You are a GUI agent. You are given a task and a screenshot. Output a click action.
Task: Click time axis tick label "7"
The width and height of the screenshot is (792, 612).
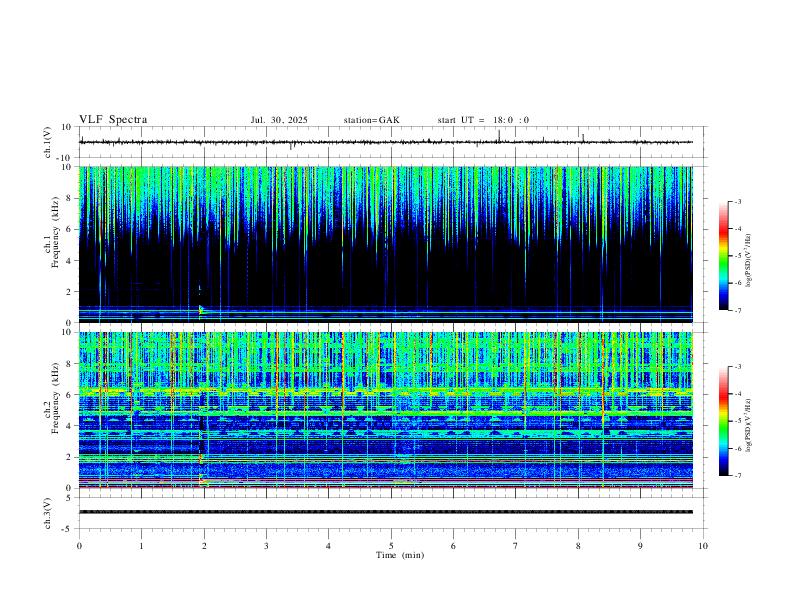click(516, 546)
